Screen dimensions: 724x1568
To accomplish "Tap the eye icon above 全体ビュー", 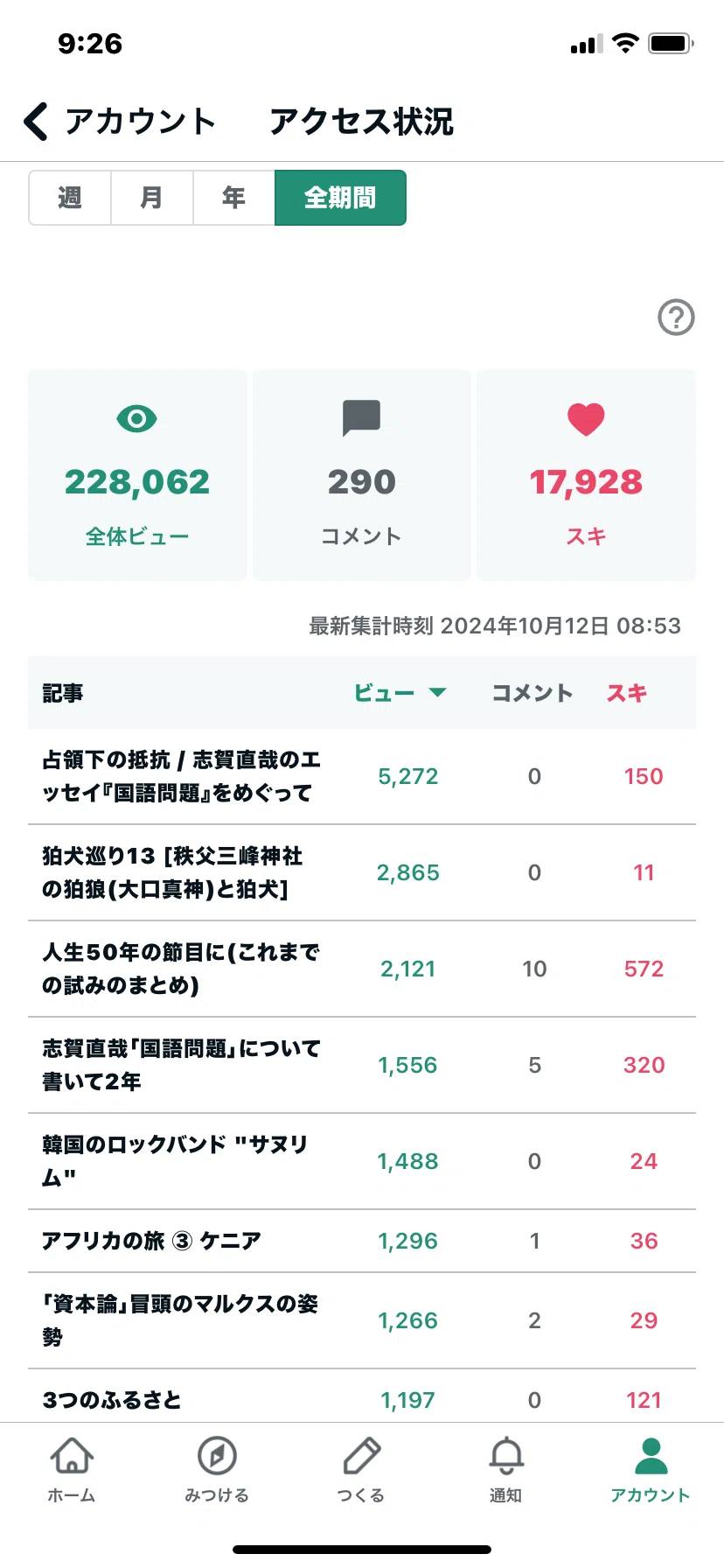I will (136, 419).
